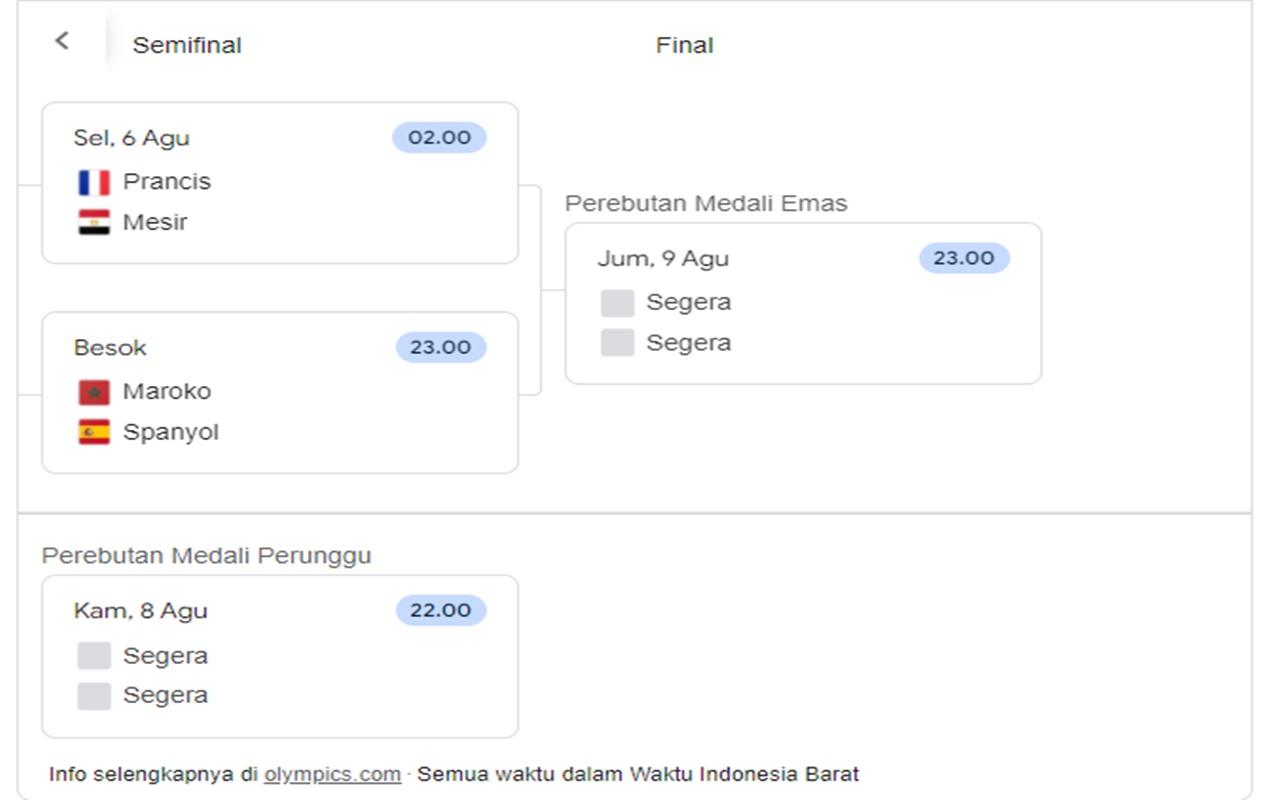Click first placeholder team icon in gold match

tap(617, 303)
